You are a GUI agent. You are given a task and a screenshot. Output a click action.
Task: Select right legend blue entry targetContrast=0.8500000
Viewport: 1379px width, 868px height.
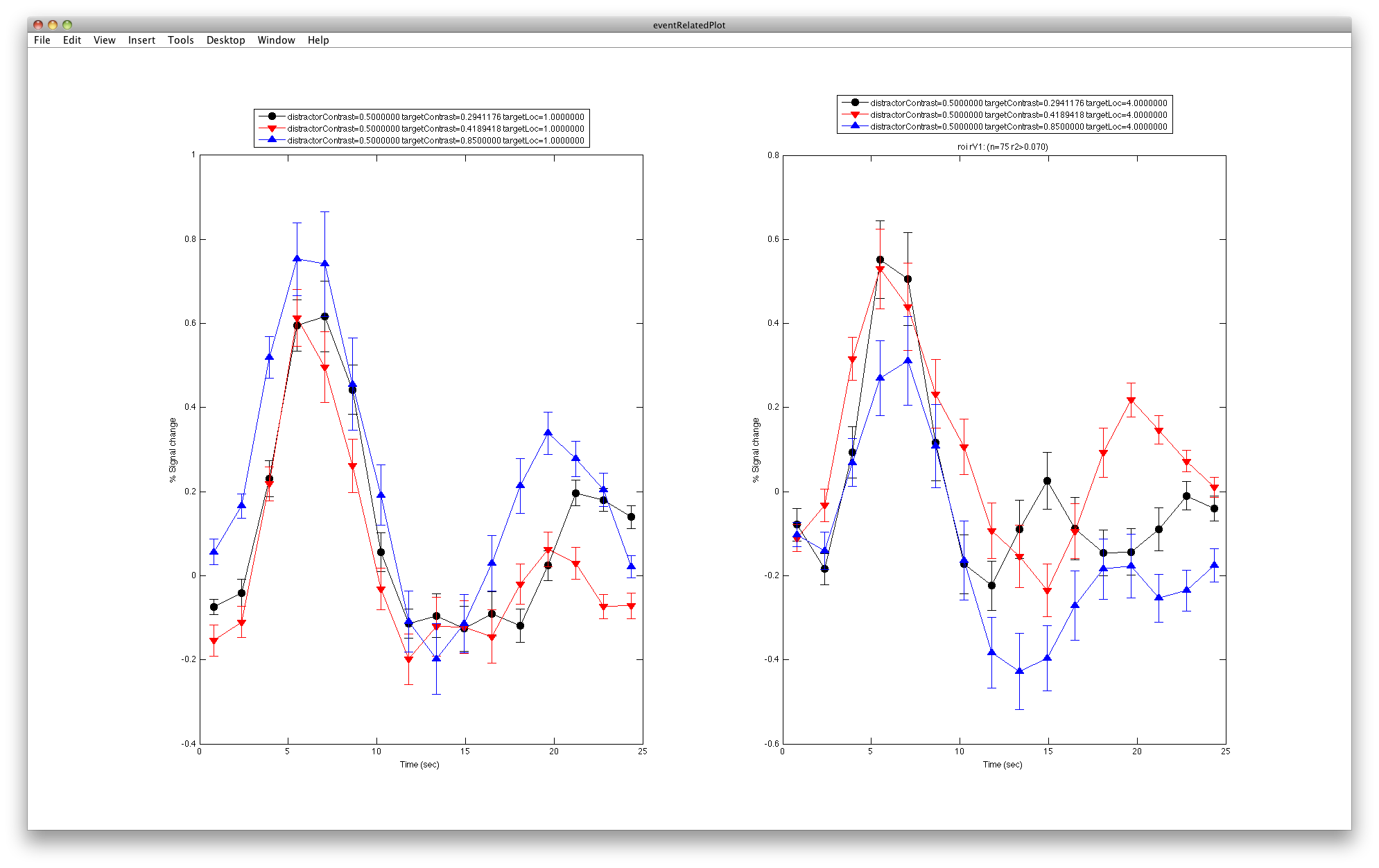pyautogui.click(x=1018, y=126)
